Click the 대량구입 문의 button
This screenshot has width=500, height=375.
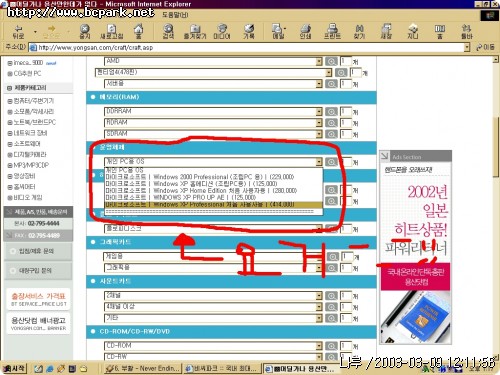pyautogui.click(x=38, y=271)
